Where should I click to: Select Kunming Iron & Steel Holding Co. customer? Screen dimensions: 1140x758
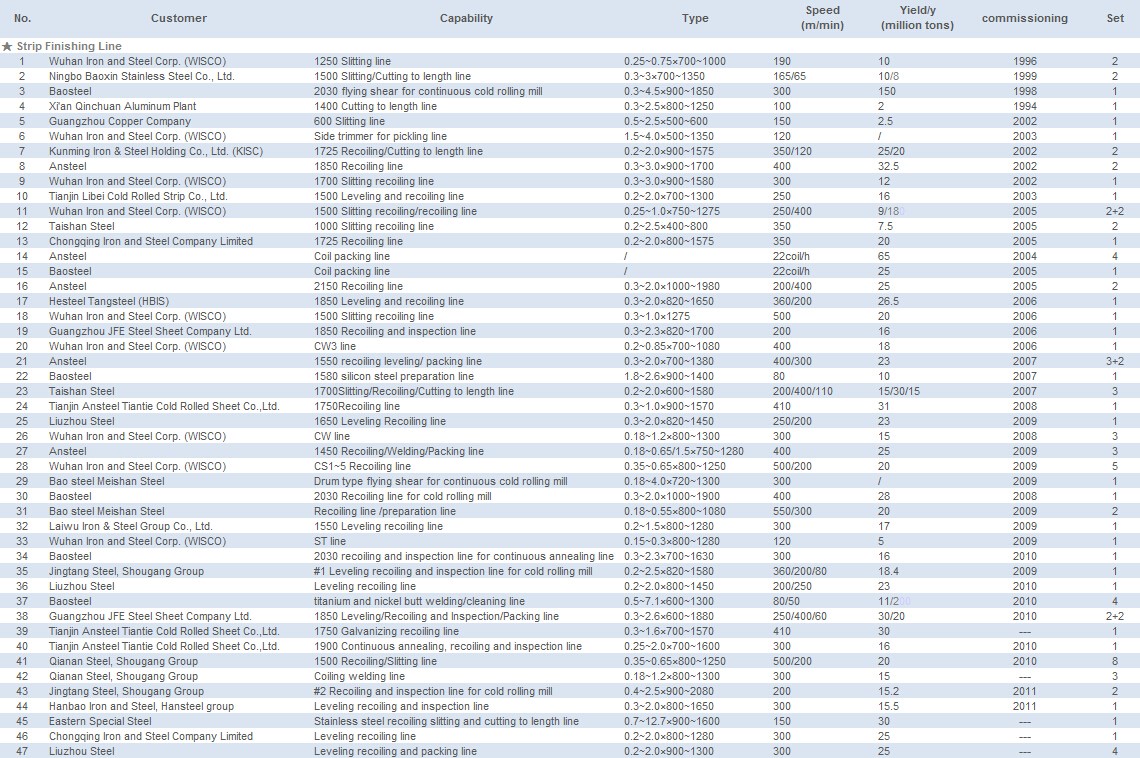(x=156, y=151)
